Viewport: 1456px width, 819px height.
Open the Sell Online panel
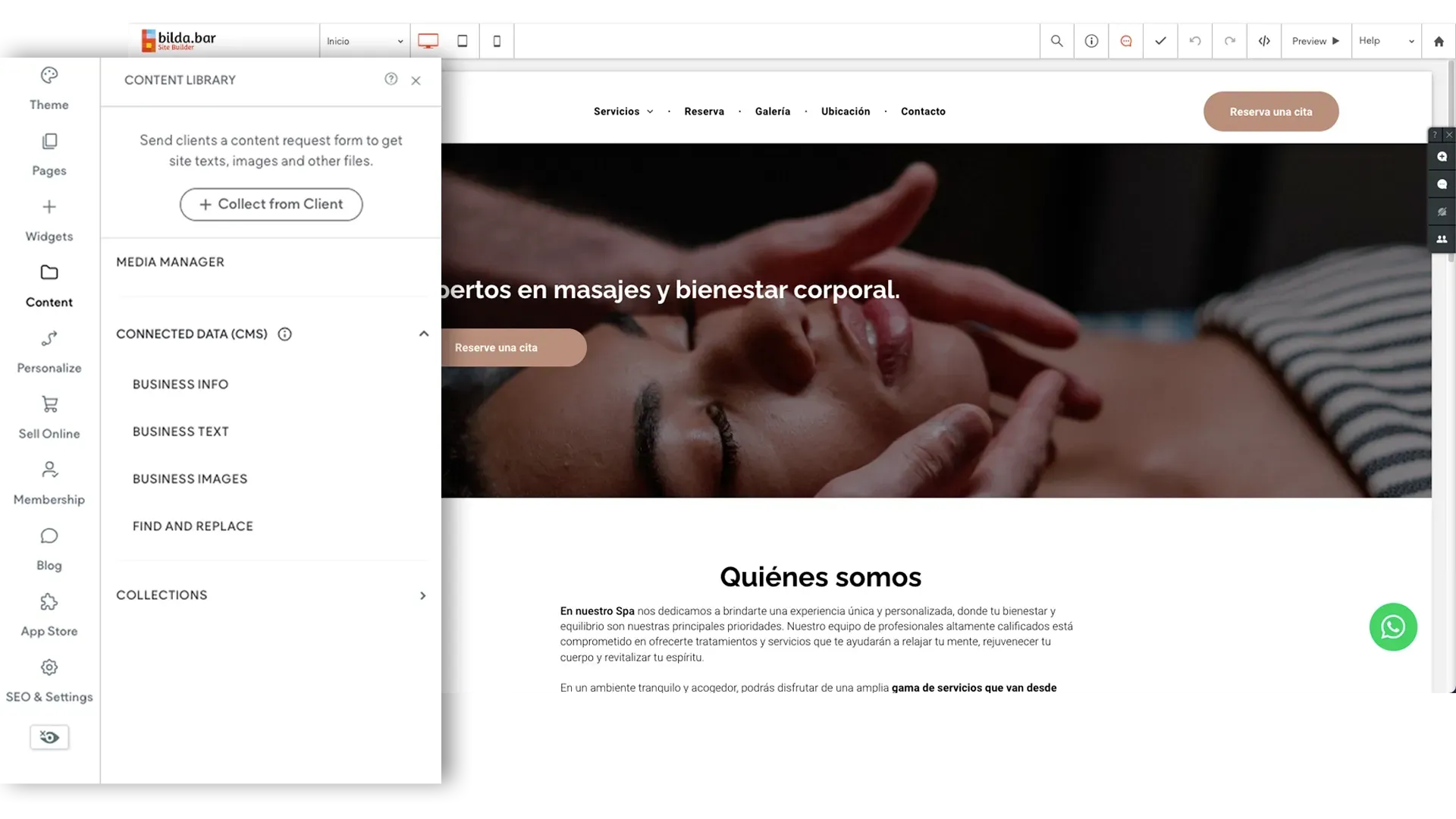[49, 419]
